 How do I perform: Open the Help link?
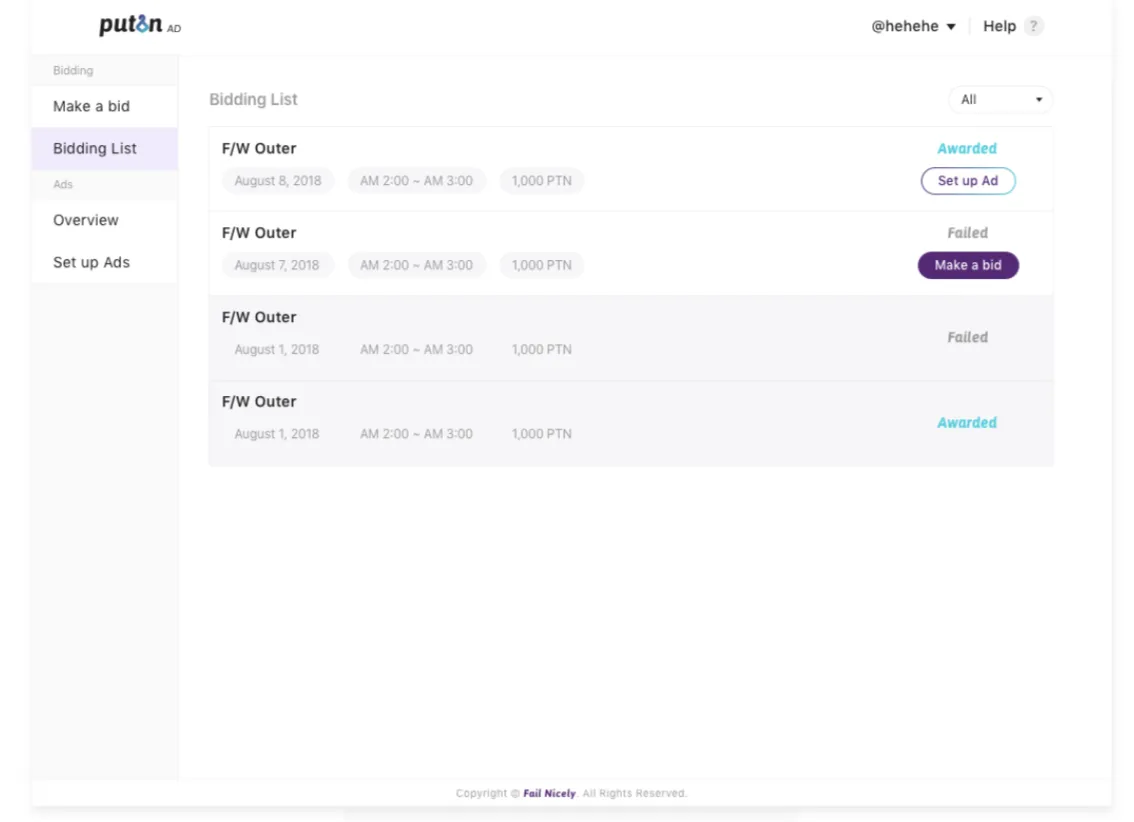pos(999,26)
